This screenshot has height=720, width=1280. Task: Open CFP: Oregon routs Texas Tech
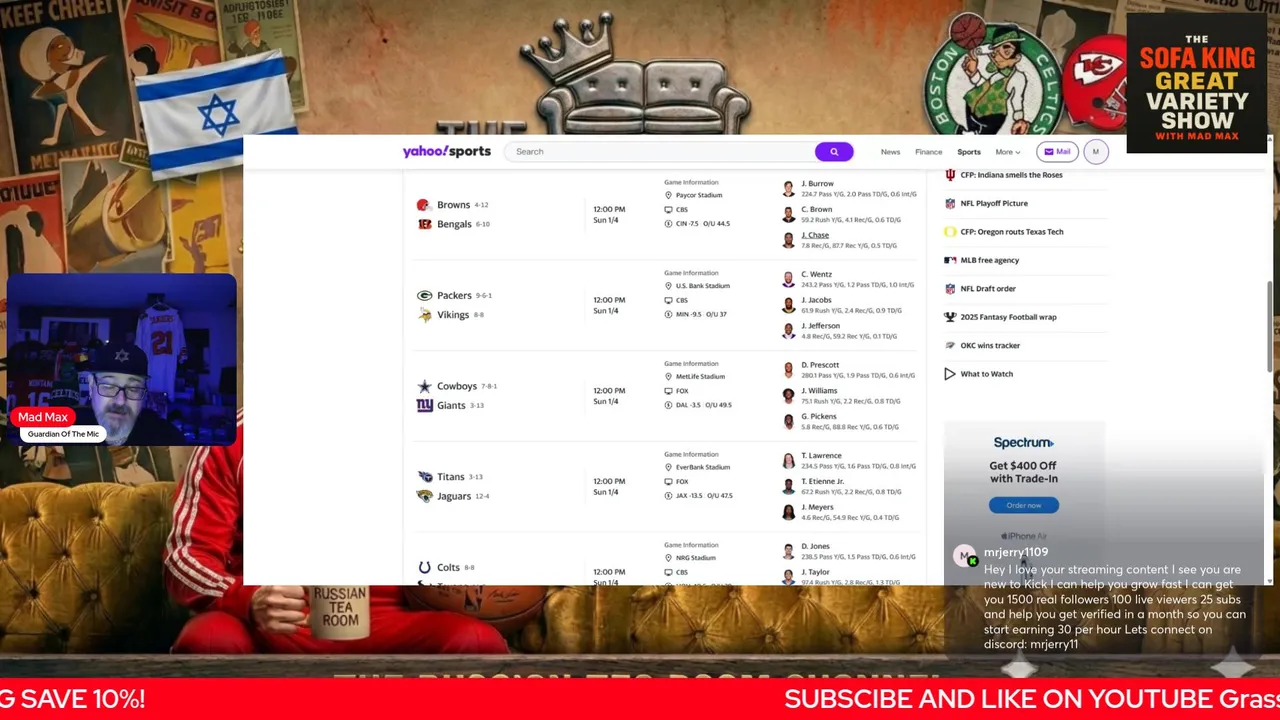point(1012,232)
